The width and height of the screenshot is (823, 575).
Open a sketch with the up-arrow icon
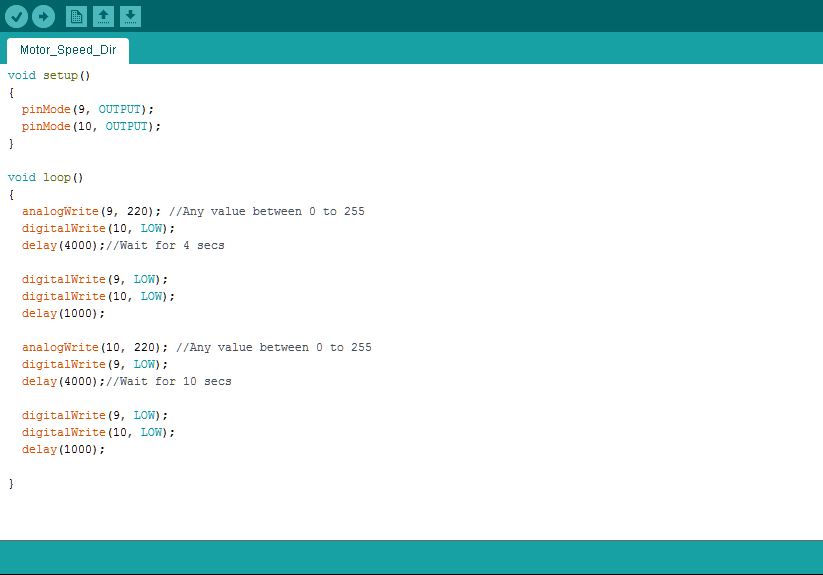click(x=103, y=16)
